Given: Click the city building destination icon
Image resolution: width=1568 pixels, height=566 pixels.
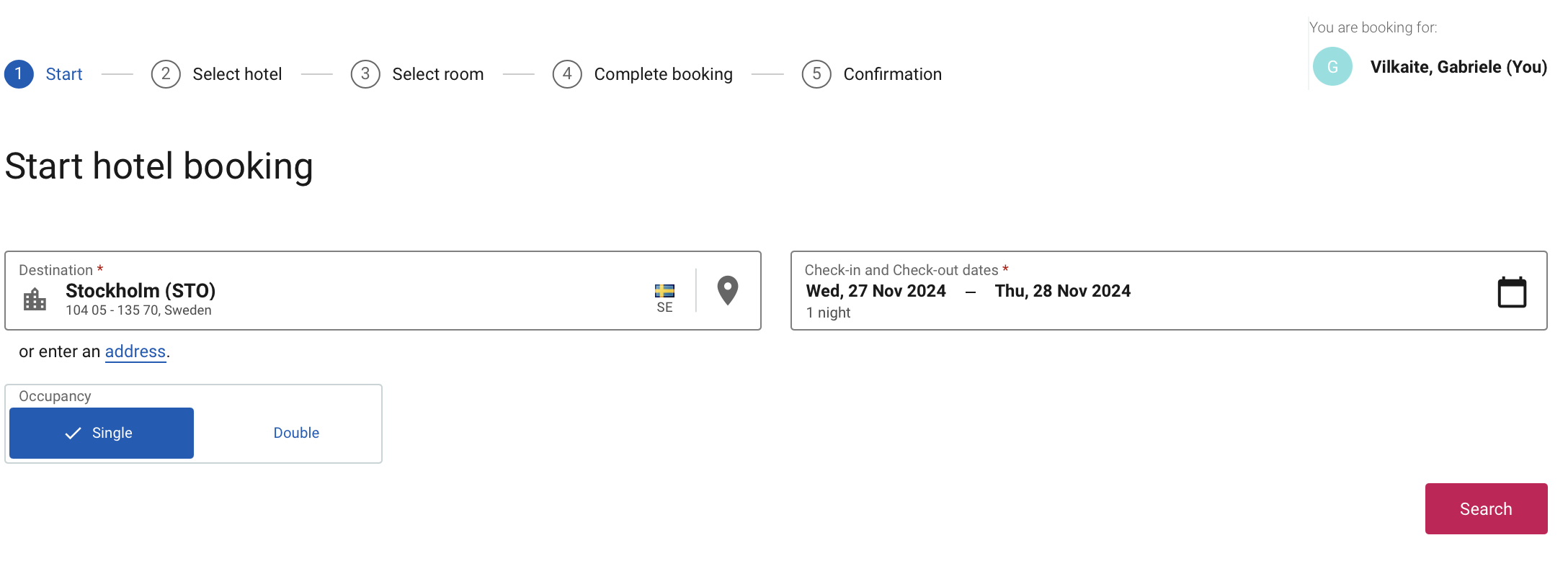Looking at the screenshot, I should click(35, 299).
